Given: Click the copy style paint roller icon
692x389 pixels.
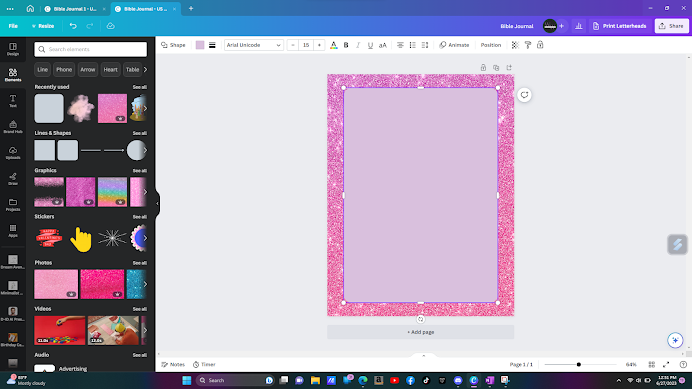Looking at the screenshot, I should (x=527, y=45).
